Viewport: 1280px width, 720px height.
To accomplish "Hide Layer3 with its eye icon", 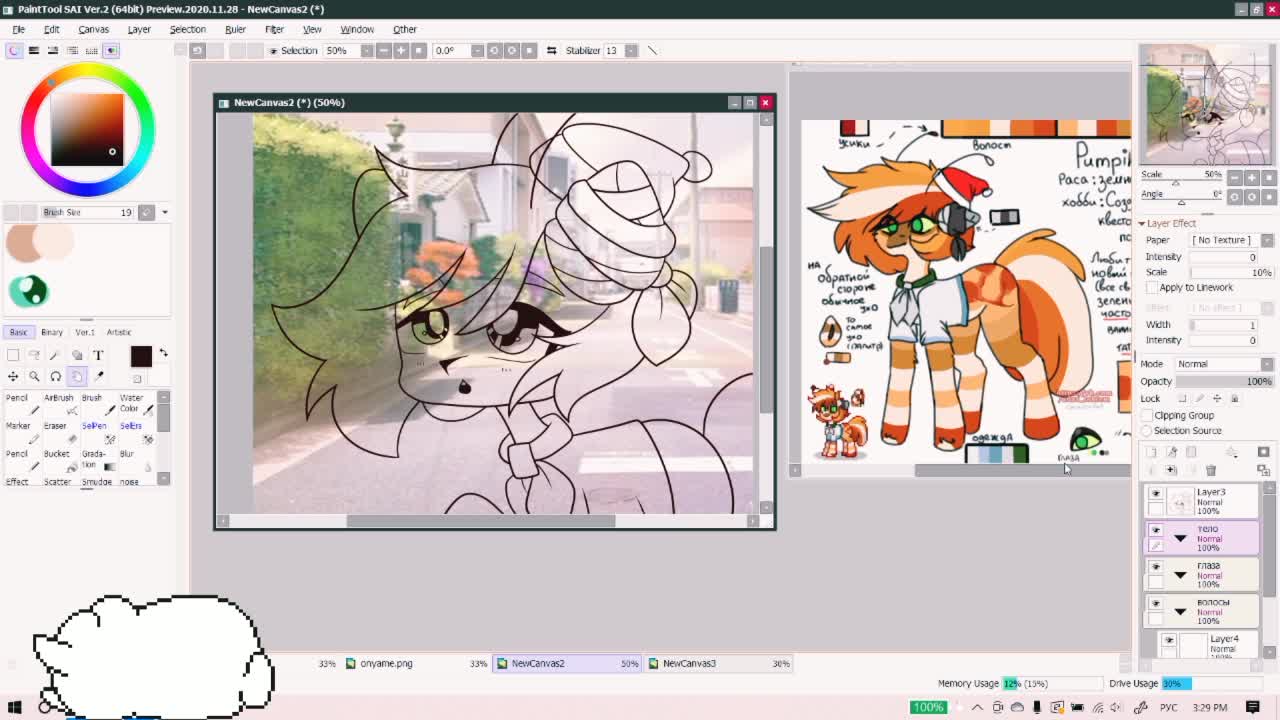I will tap(1155, 493).
